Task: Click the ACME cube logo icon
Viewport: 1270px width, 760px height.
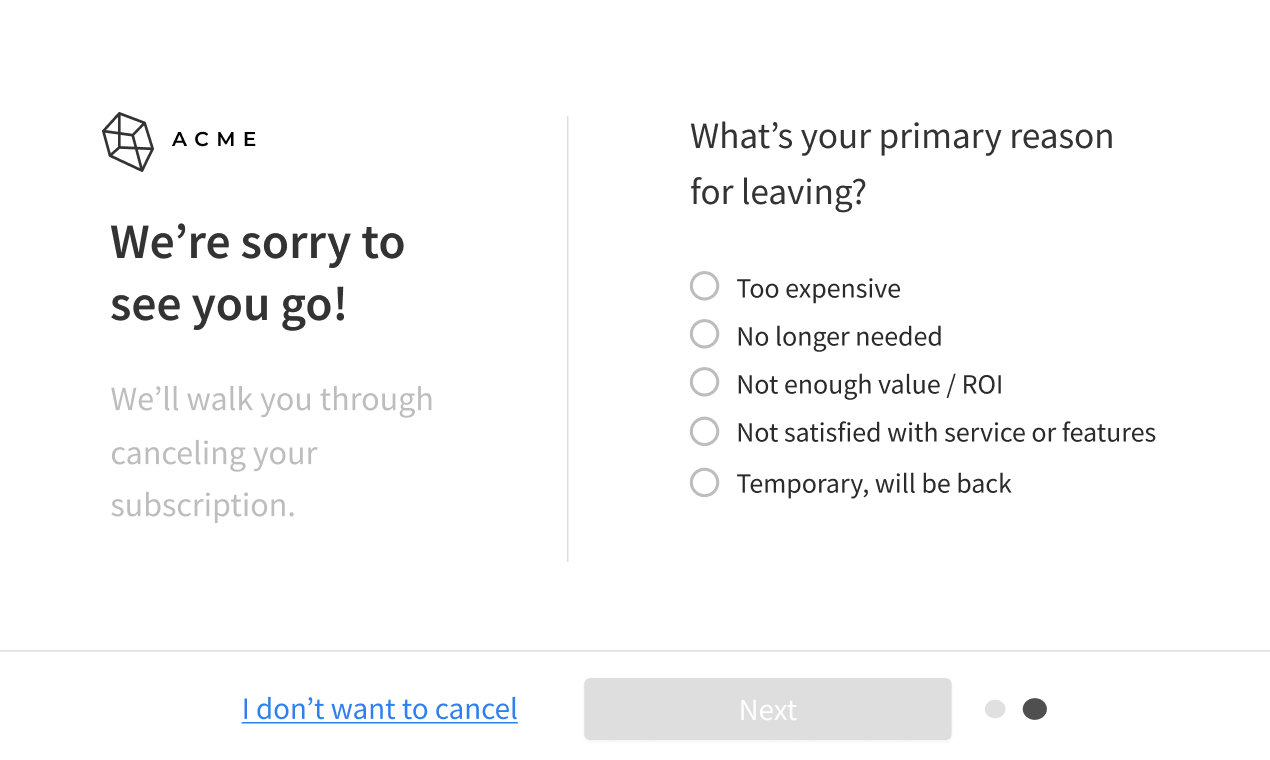Action: pos(128,141)
